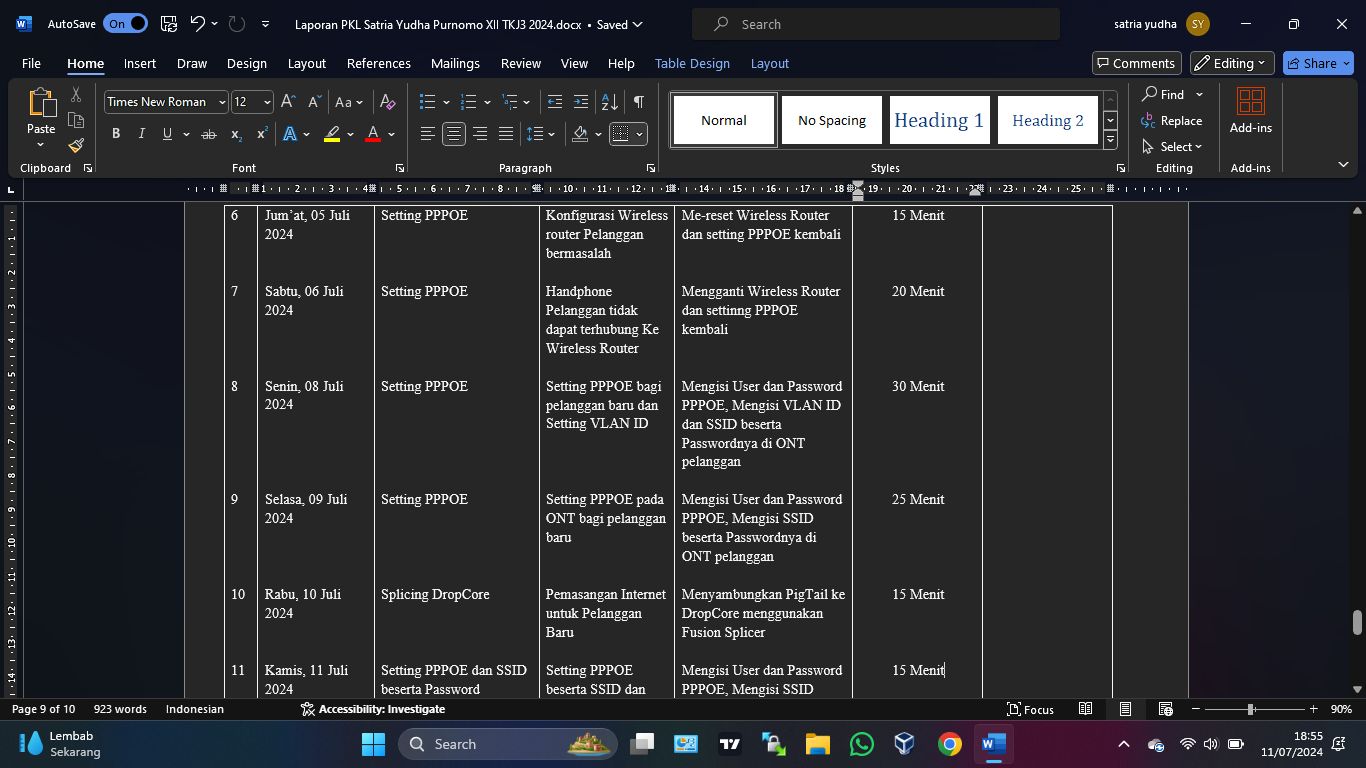Open the Select dropdown in Editing
The image size is (1366, 768).
1173,146
